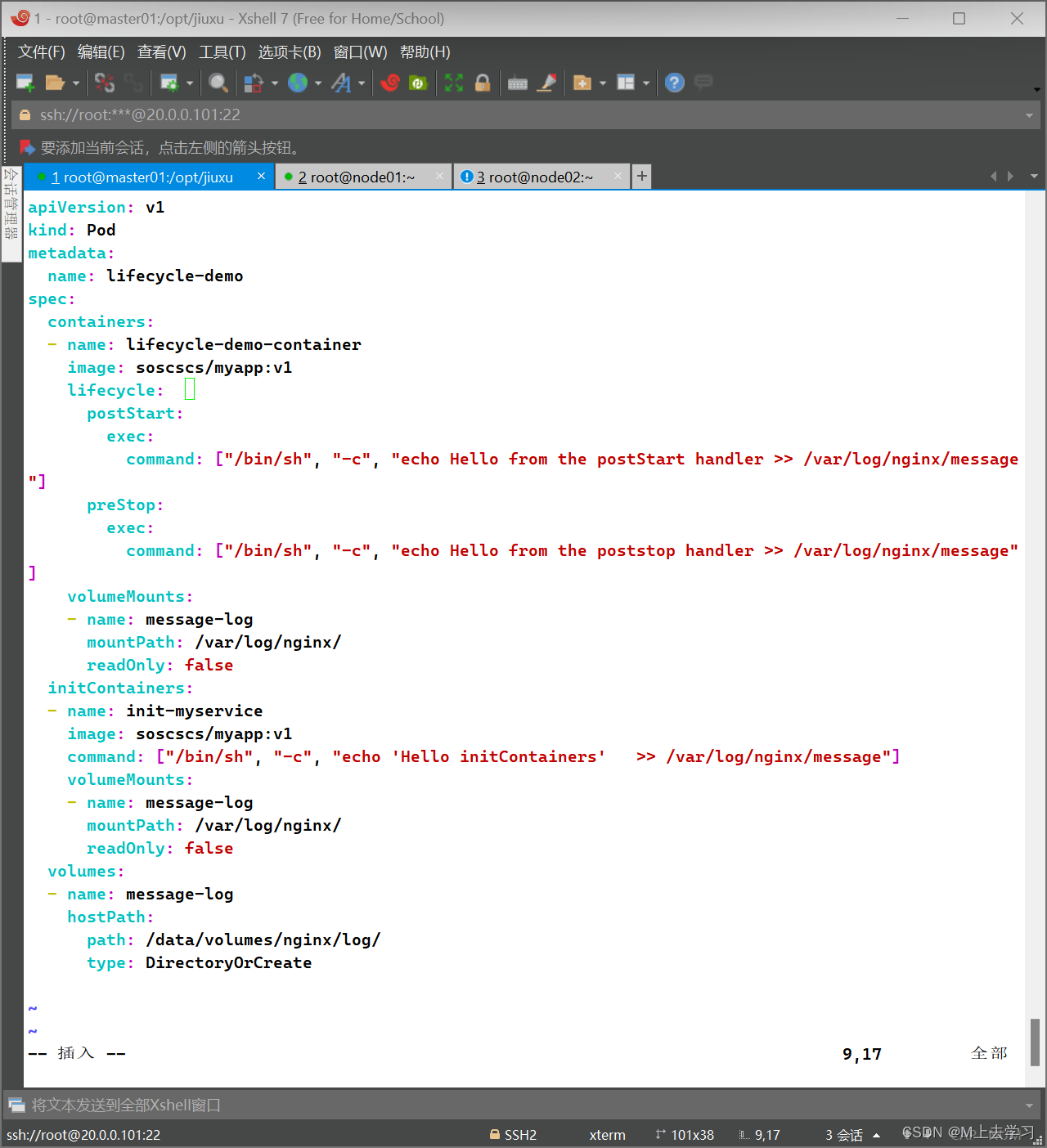
Task: Click the file transfer icon
Action: coord(254,83)
